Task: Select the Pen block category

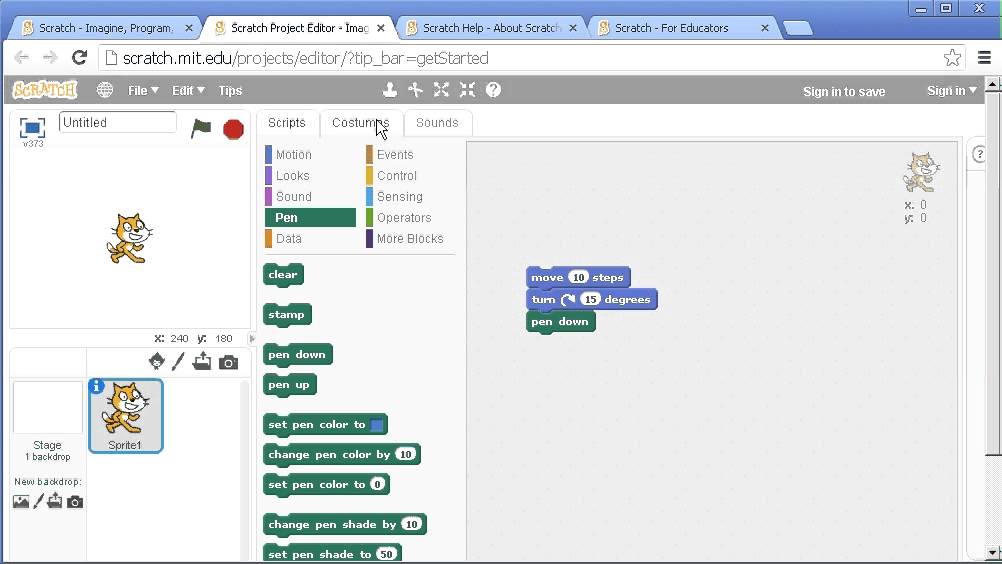Action: coord(310,218)
